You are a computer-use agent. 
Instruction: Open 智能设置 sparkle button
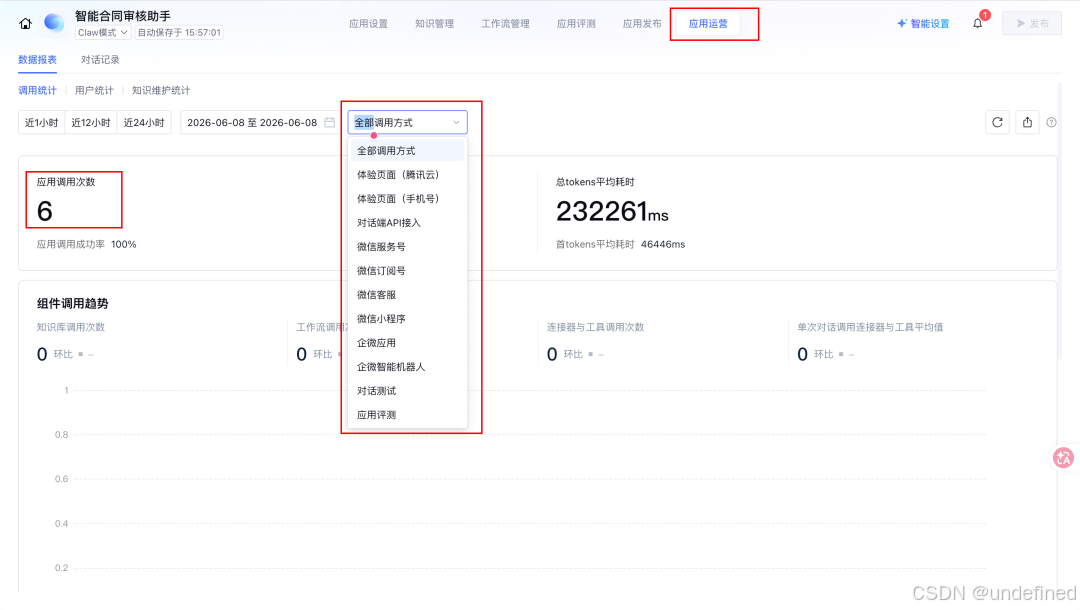click(923, 23)
